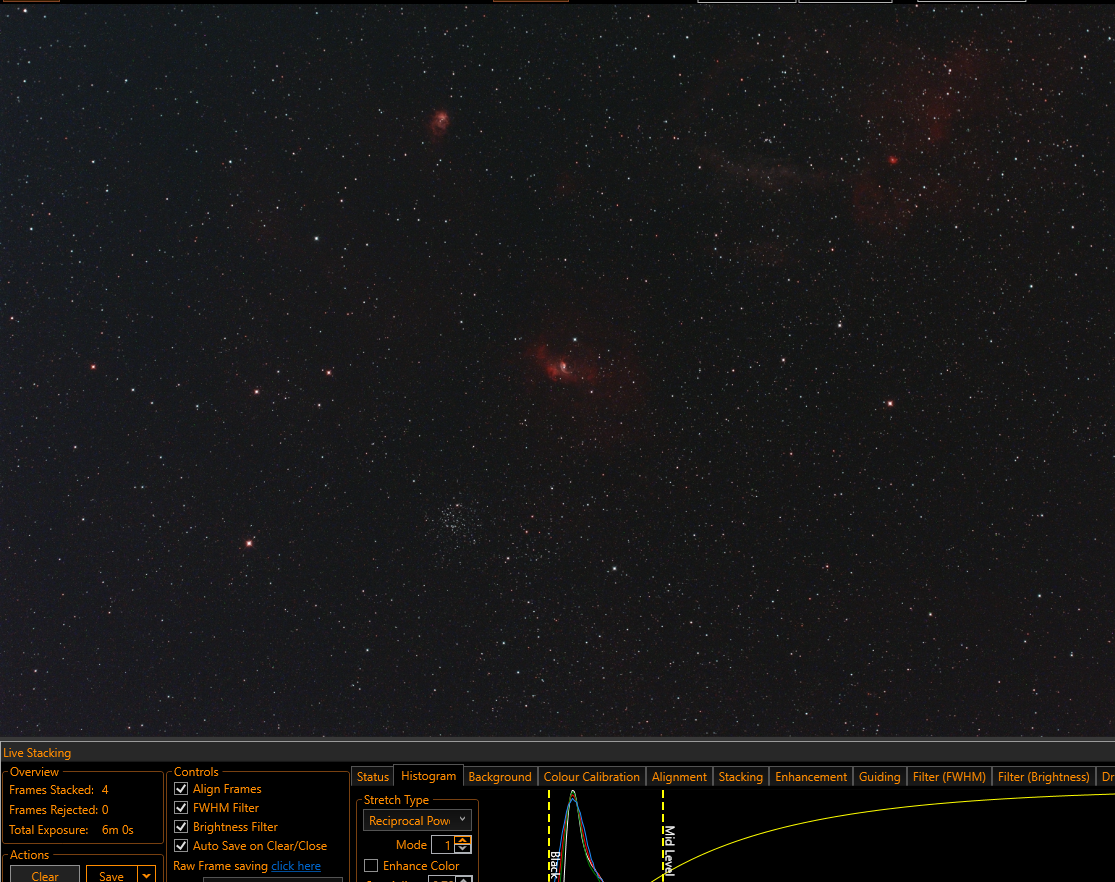Switch to the Status tab
This screenshot has height=882, width=1115.
(373, 777)
